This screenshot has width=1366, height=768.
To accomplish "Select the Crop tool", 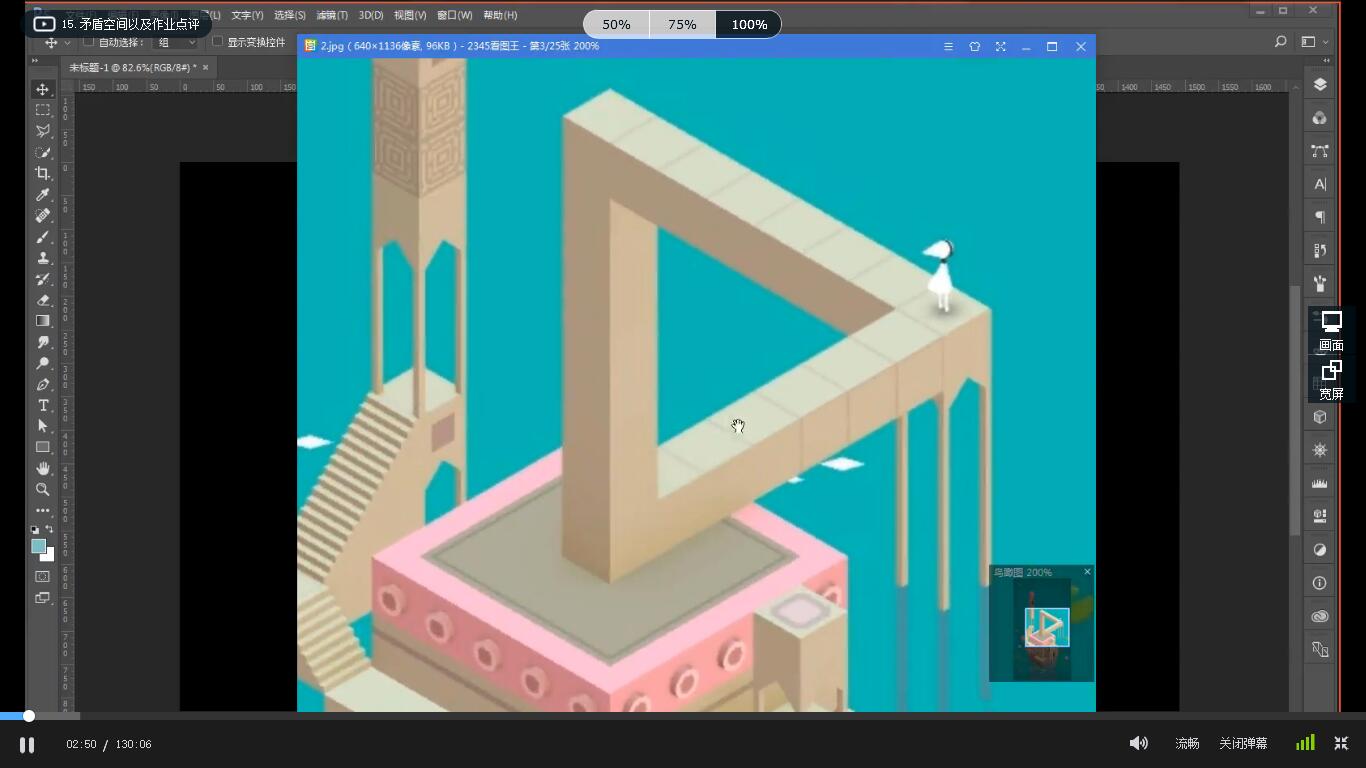I will 43,174.
